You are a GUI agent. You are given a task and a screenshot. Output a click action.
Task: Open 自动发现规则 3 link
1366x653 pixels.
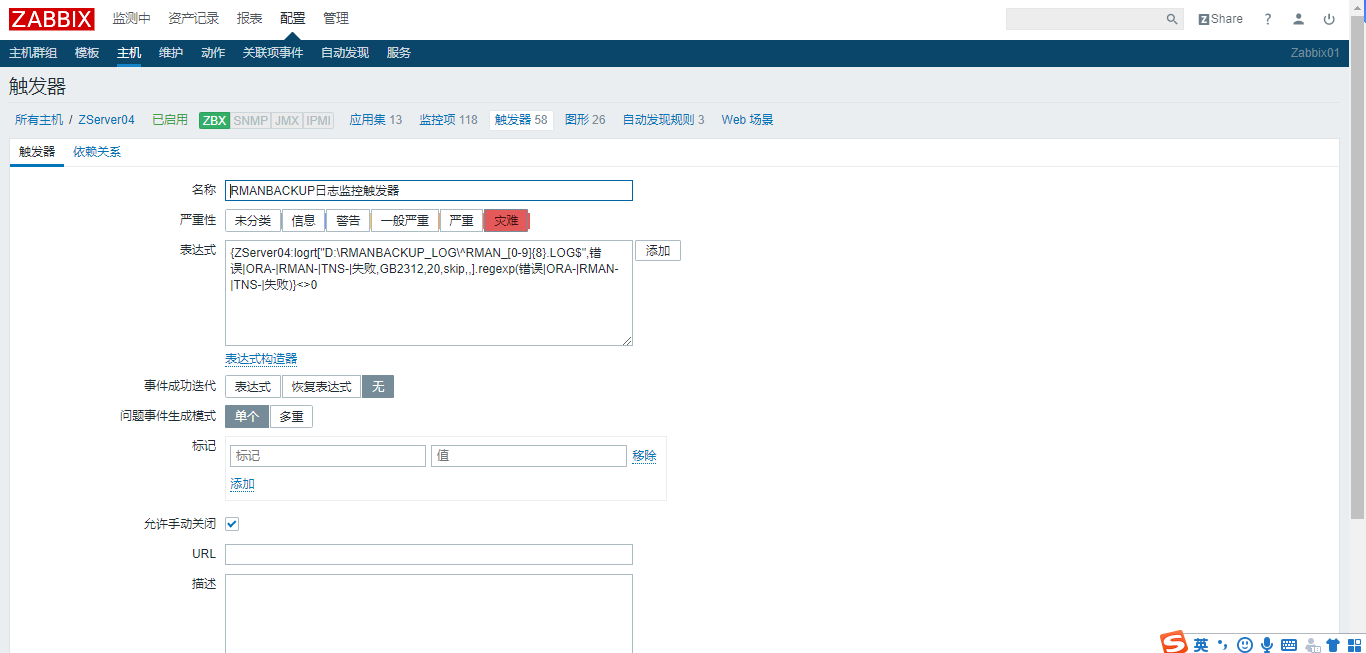[663, 120]
